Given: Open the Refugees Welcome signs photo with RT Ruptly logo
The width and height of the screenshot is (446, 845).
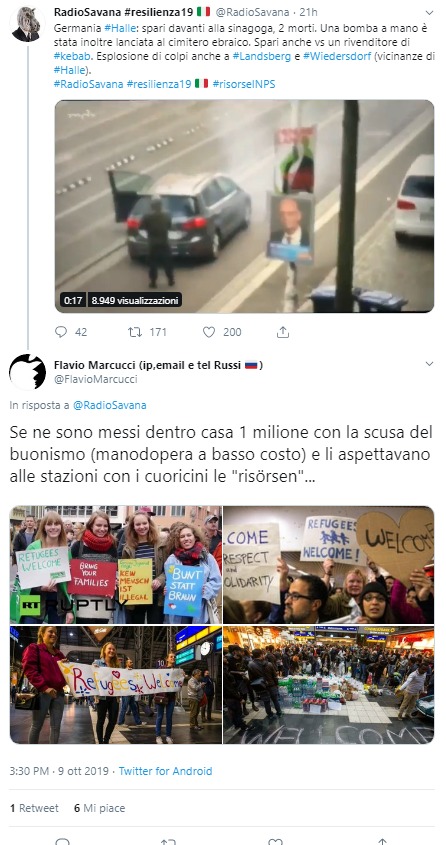Looking at the screenshot, I should click(x=115, y=565).
